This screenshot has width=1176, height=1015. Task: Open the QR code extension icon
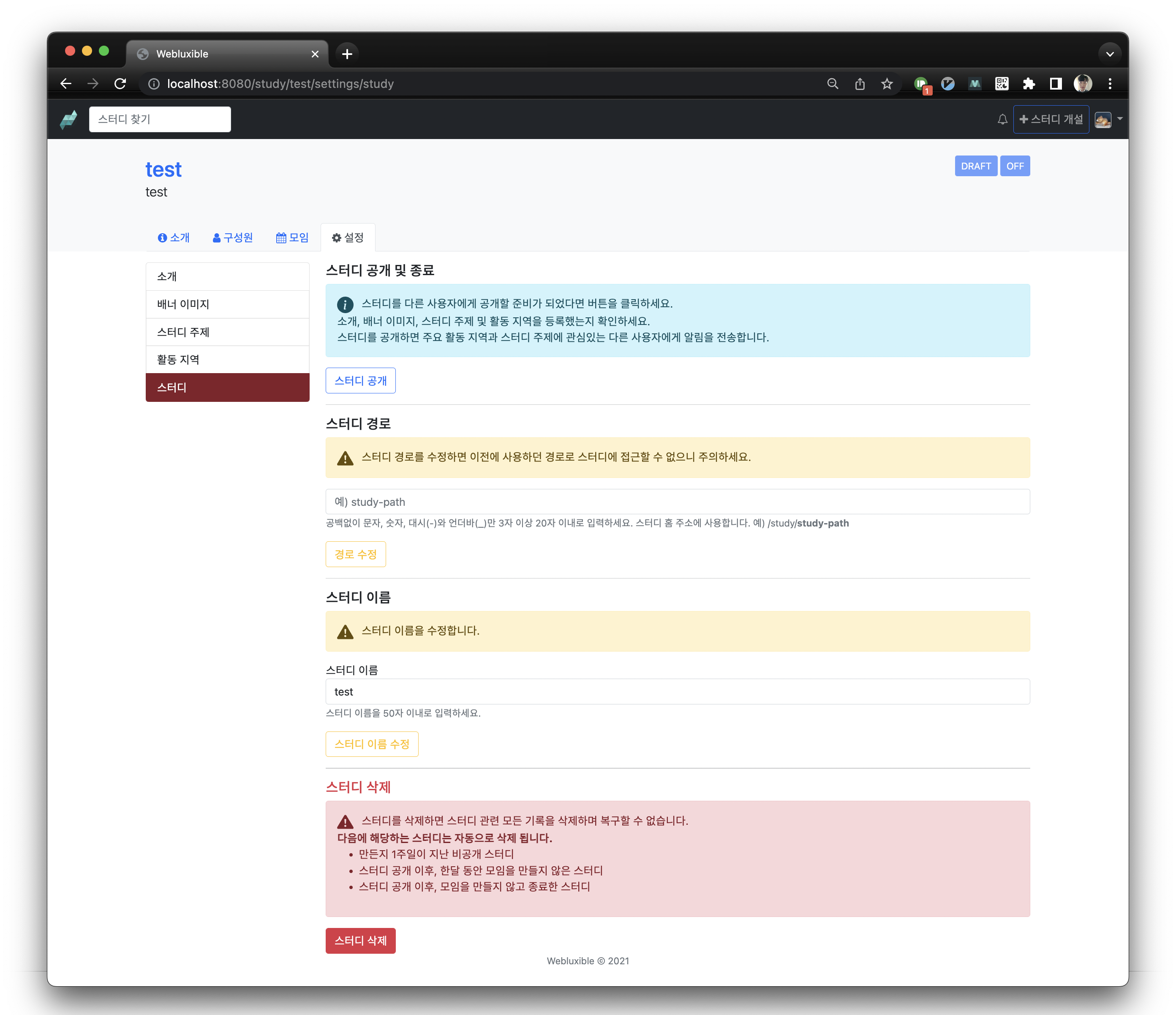[x=1002, y=84]
